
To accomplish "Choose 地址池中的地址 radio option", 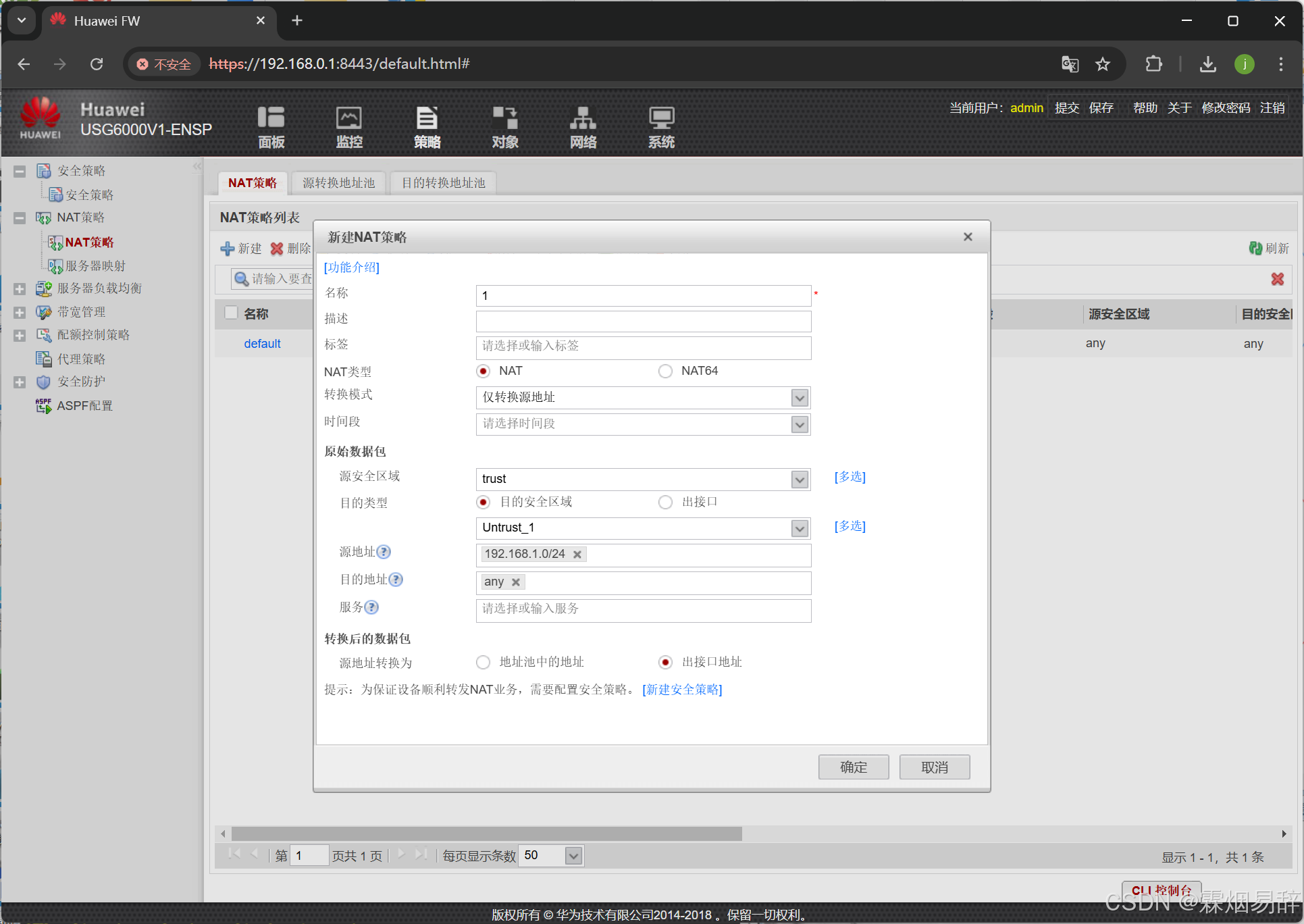I will [x=483, y=662].
